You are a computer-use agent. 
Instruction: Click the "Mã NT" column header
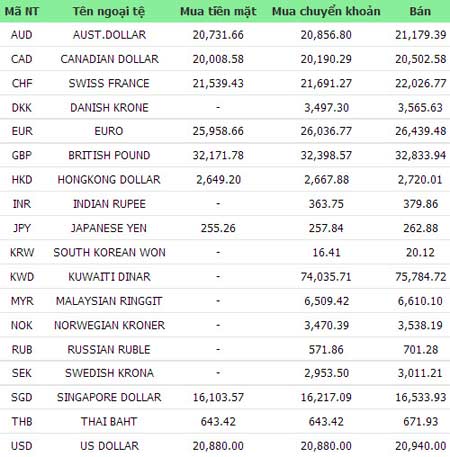(22, 12)
